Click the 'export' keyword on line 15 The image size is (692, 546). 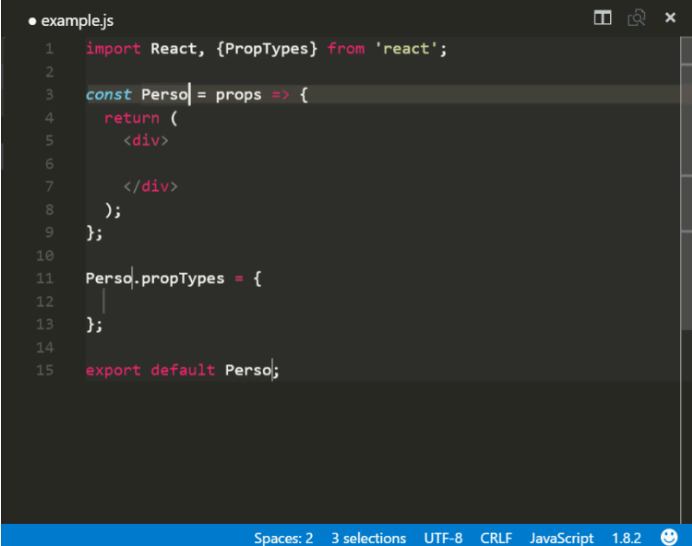pyautogui.click(x=113, y=371)
